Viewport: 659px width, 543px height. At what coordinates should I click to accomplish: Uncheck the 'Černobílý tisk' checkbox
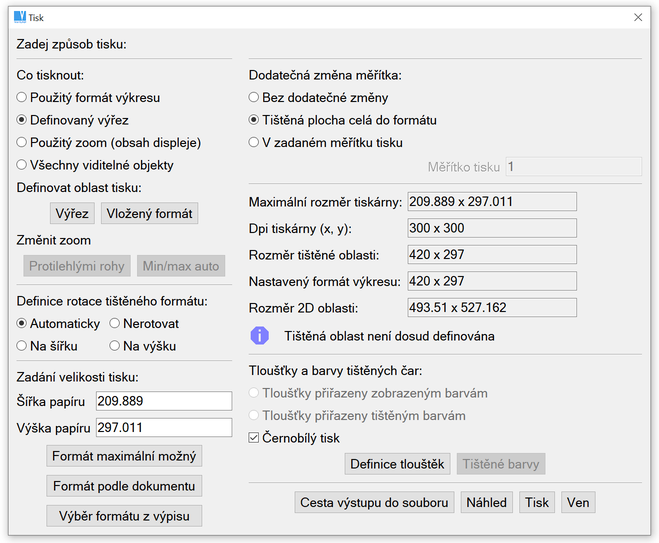pos(254,438)
